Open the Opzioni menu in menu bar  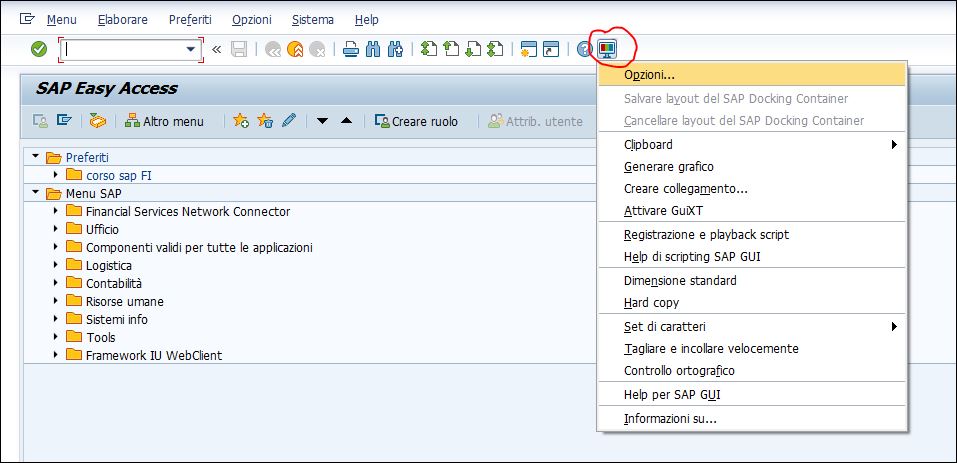pyautogui.click(x=251, y=20)
